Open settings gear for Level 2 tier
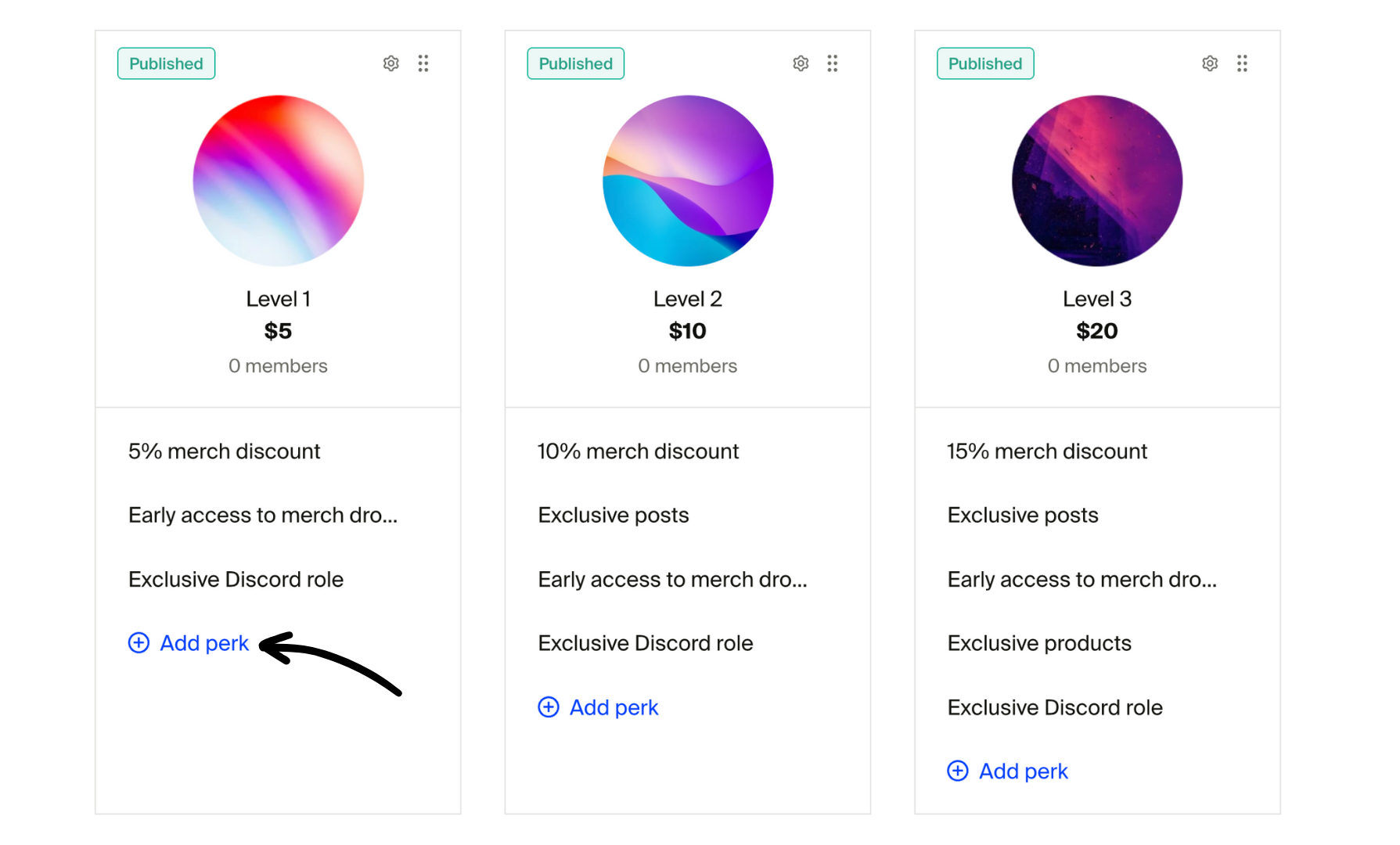Viewport: 1400px width, 845px height. pos(801,63)
